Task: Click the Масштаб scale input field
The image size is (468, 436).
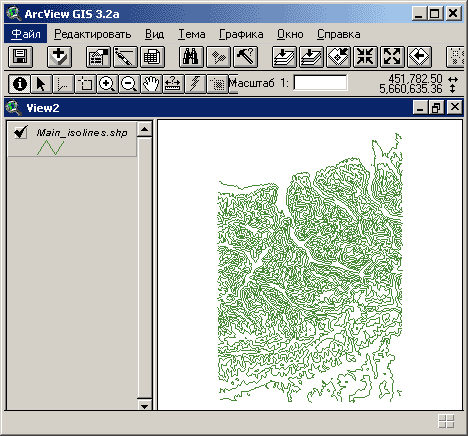Action: [x=320, y=83]
